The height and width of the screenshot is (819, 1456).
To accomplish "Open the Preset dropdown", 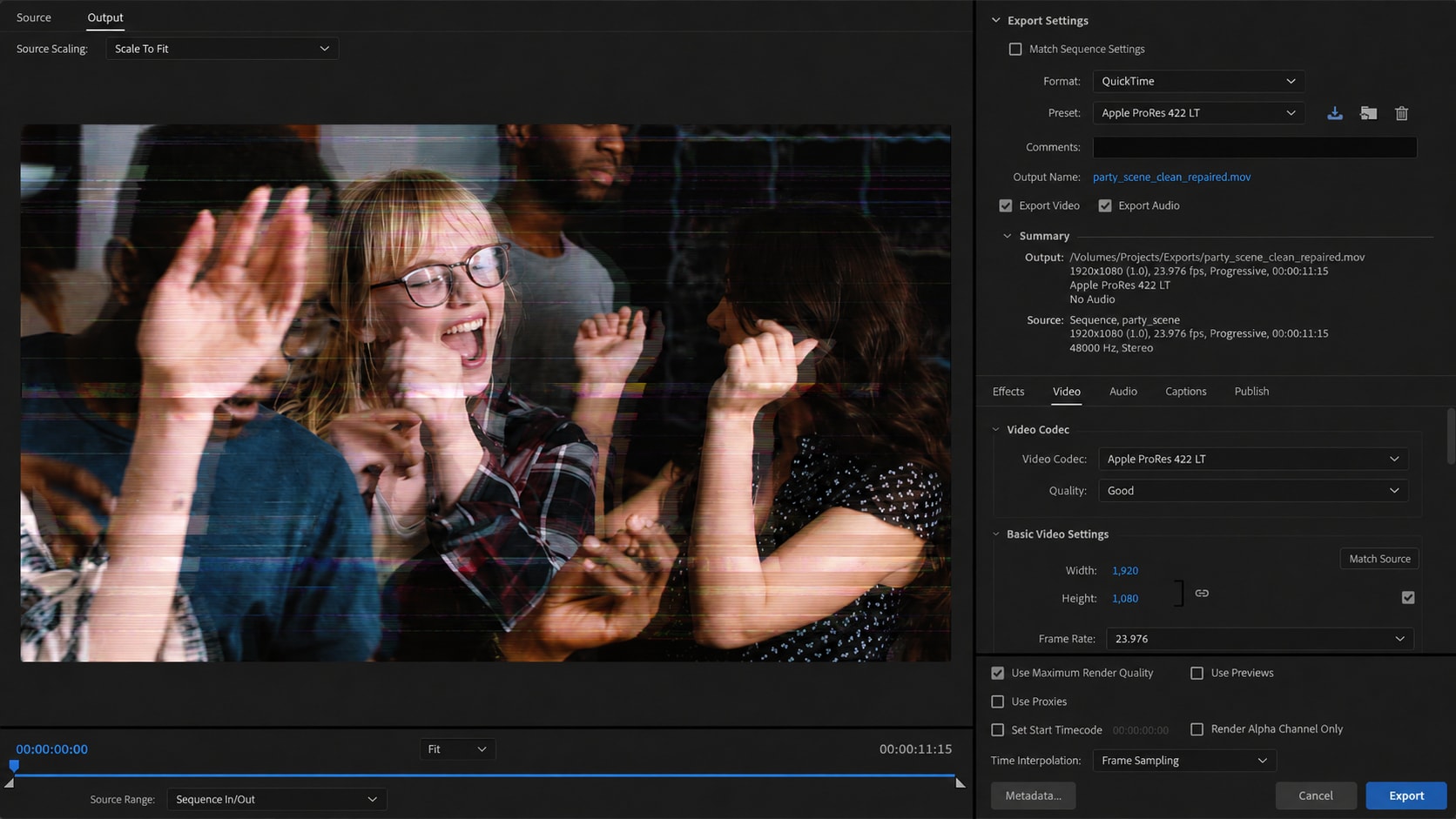I will [1198, 112].
